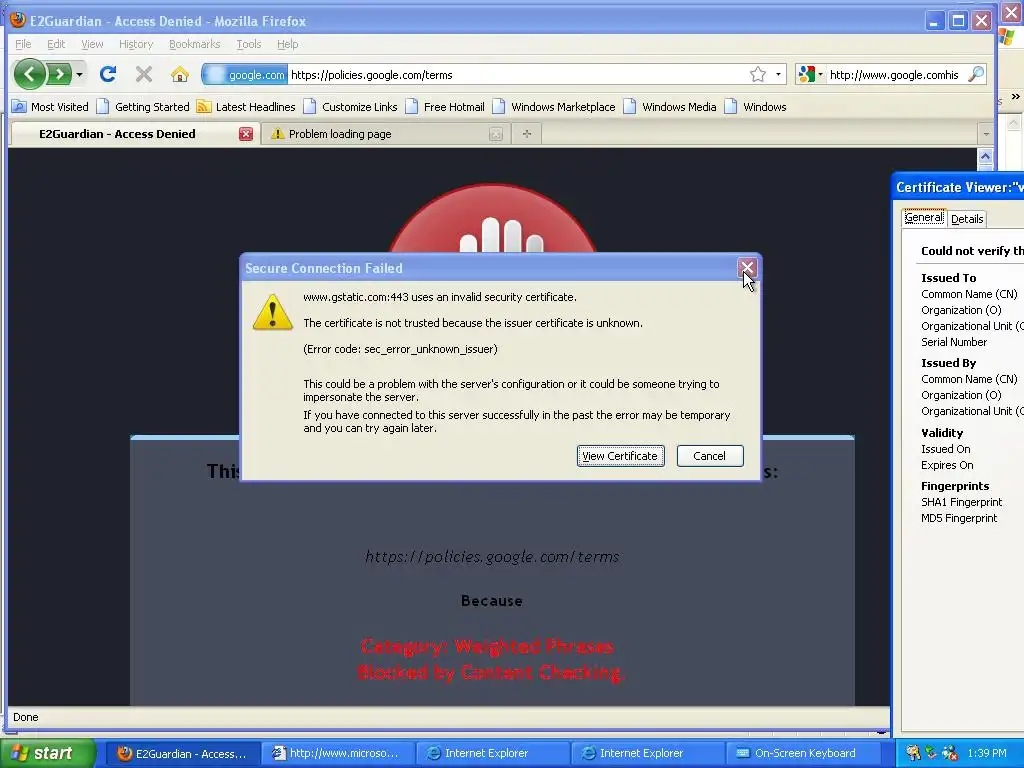Click the SHA1 Fingerprint label
The height and width of the screenshot is (768, 1024).
[x=961, y=502]
